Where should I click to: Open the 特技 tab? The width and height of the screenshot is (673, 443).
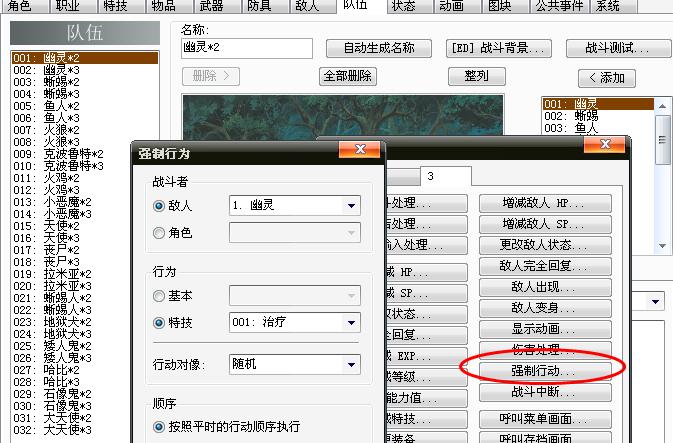(x=119, y=6)
